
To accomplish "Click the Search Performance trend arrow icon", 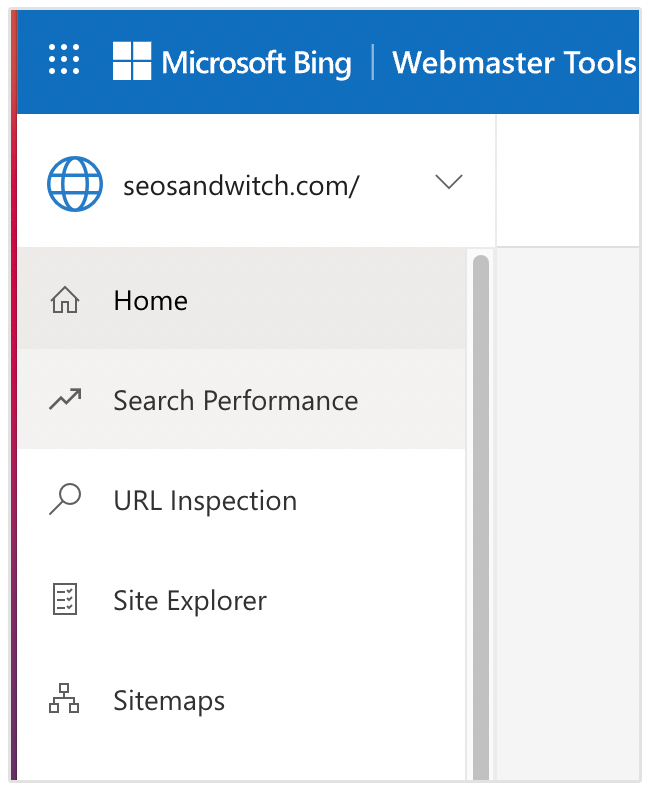I will (x=65, y=400).
